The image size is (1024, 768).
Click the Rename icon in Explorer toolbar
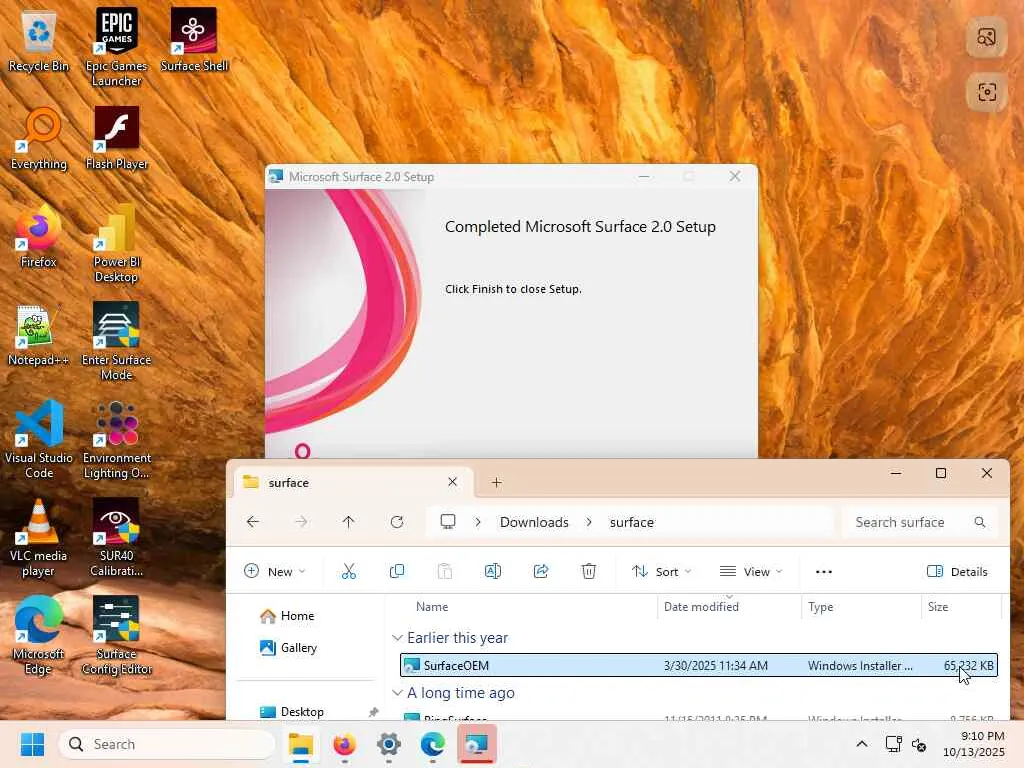[x=492, y=571]
